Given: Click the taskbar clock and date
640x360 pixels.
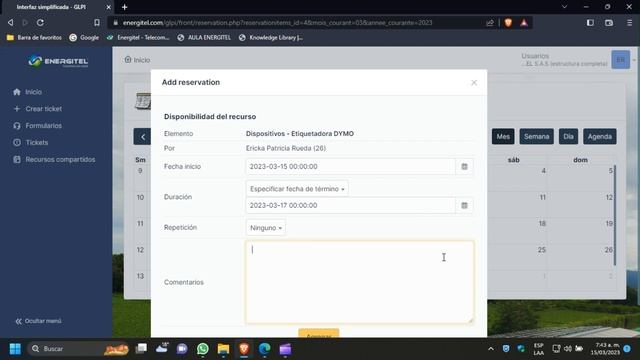Looking at the screenshot, I should coord(605,349).
